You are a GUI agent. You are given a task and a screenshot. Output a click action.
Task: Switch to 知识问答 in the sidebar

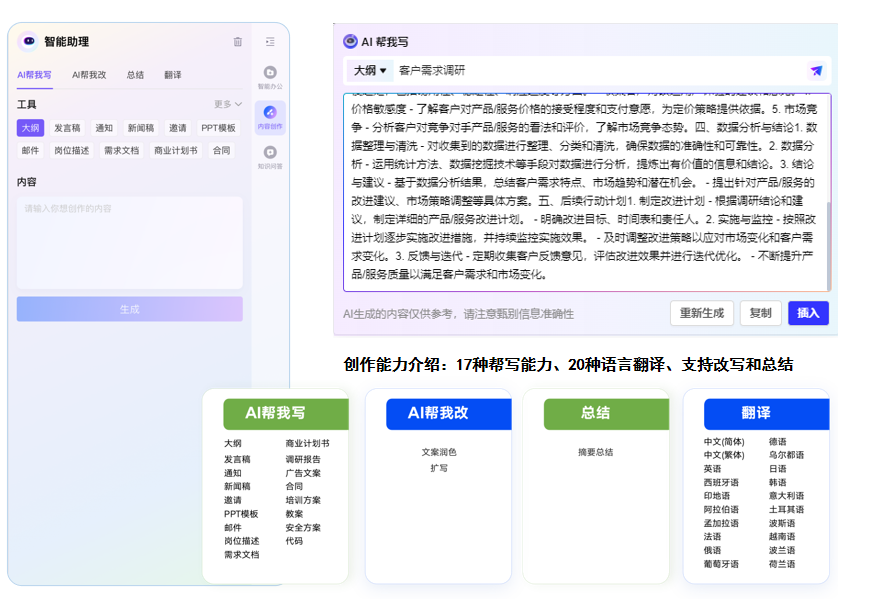pyautogui.click(x=269, y=152)
